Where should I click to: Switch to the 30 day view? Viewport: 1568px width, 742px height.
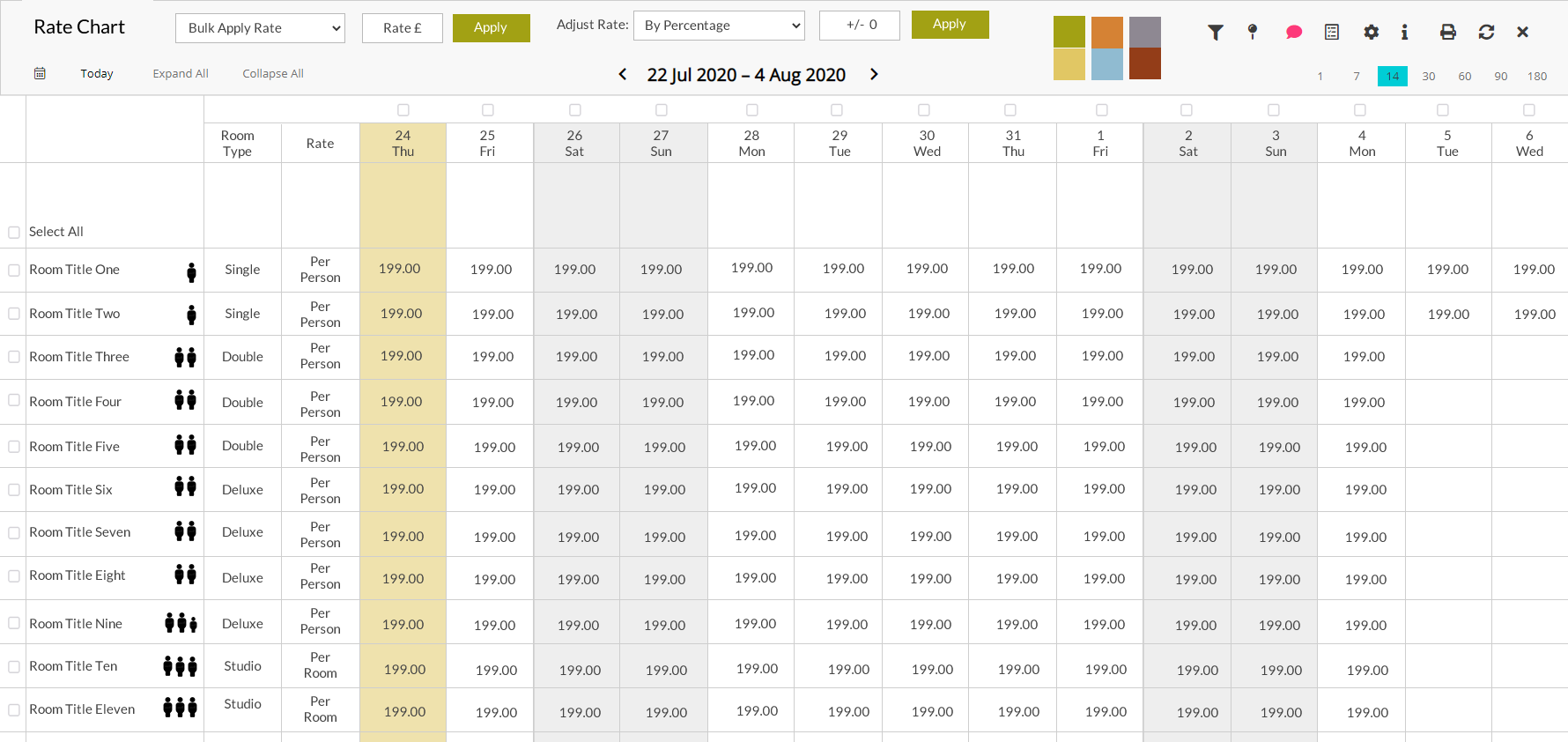(1429, 77)
